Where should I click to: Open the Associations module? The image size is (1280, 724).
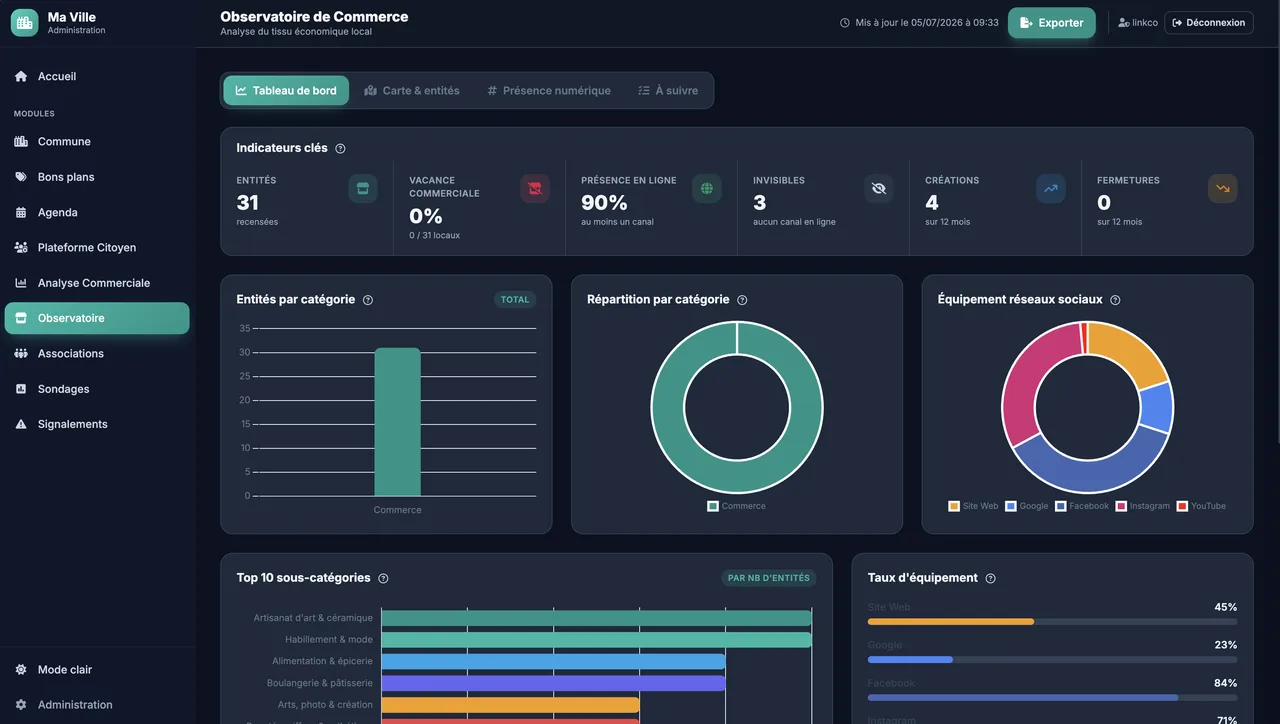[x=97, y=353]
